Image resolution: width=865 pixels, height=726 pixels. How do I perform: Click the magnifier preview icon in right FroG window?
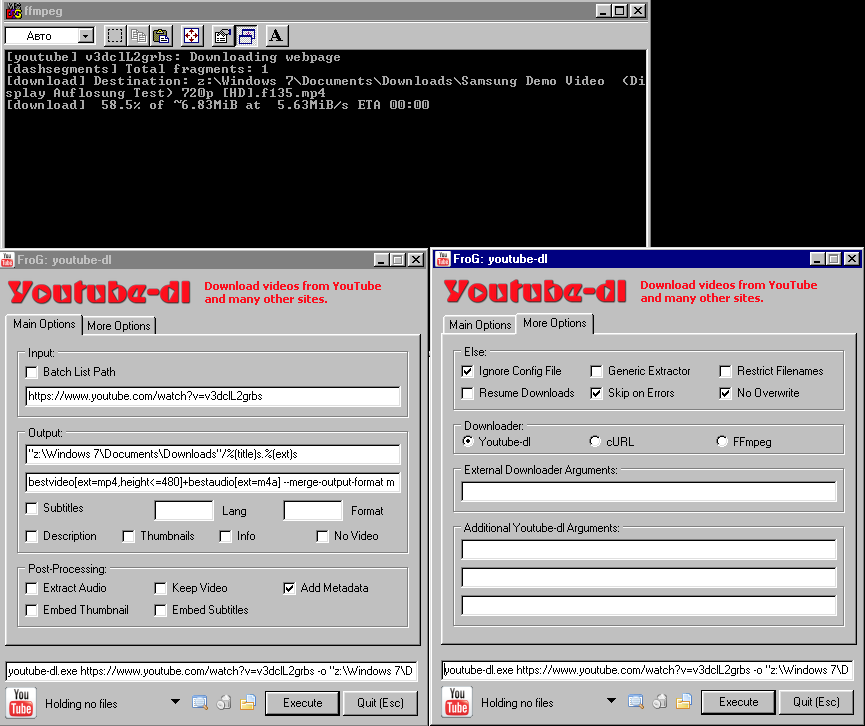coord(636,701)
